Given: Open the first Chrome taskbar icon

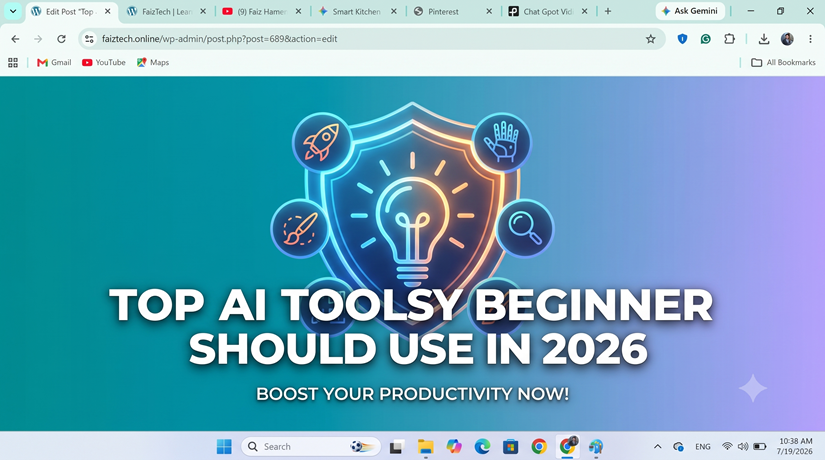Looking at the screenshot, I should 538,447.
